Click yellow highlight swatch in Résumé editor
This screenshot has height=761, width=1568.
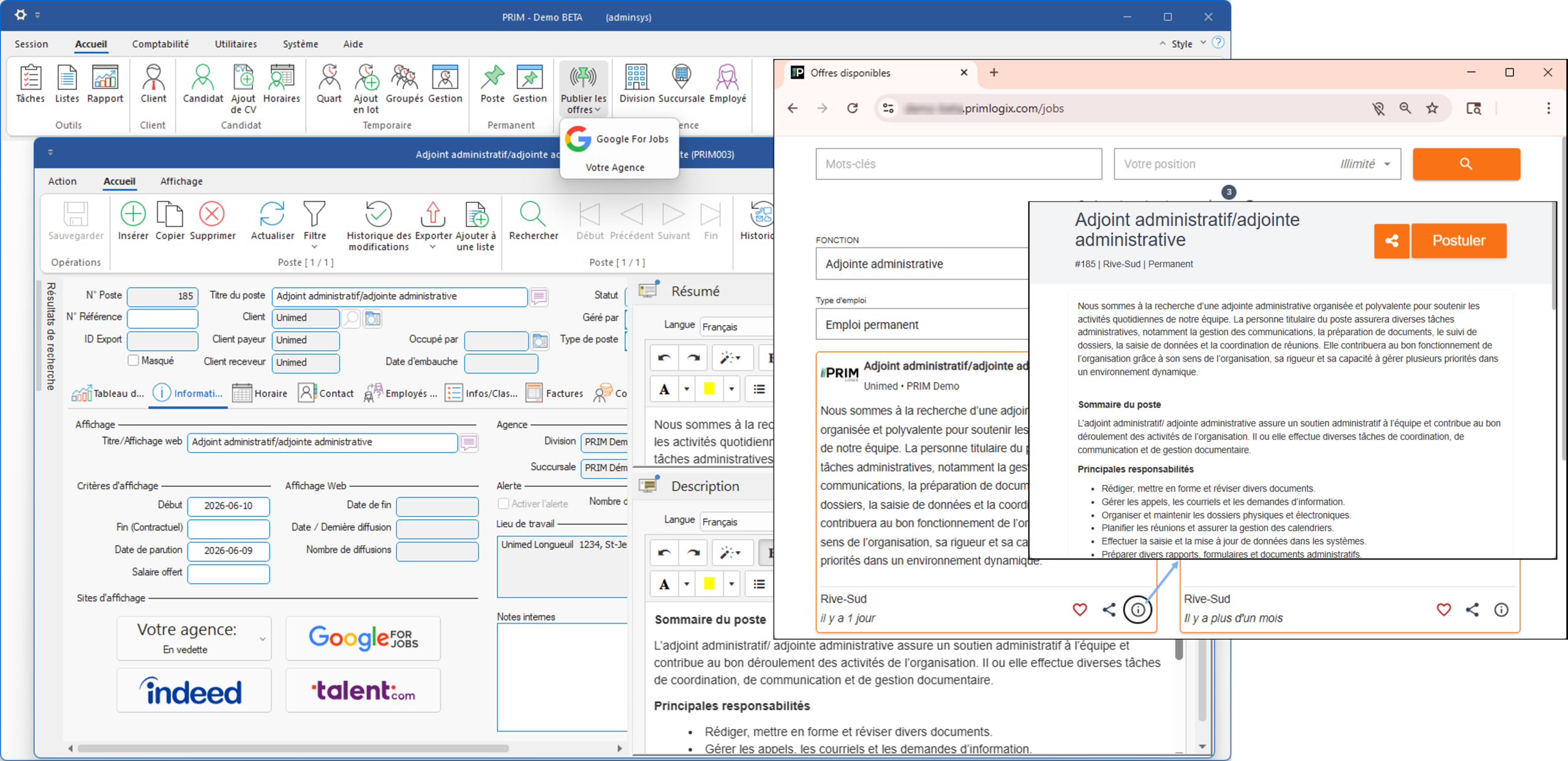[x=709, y=389]
